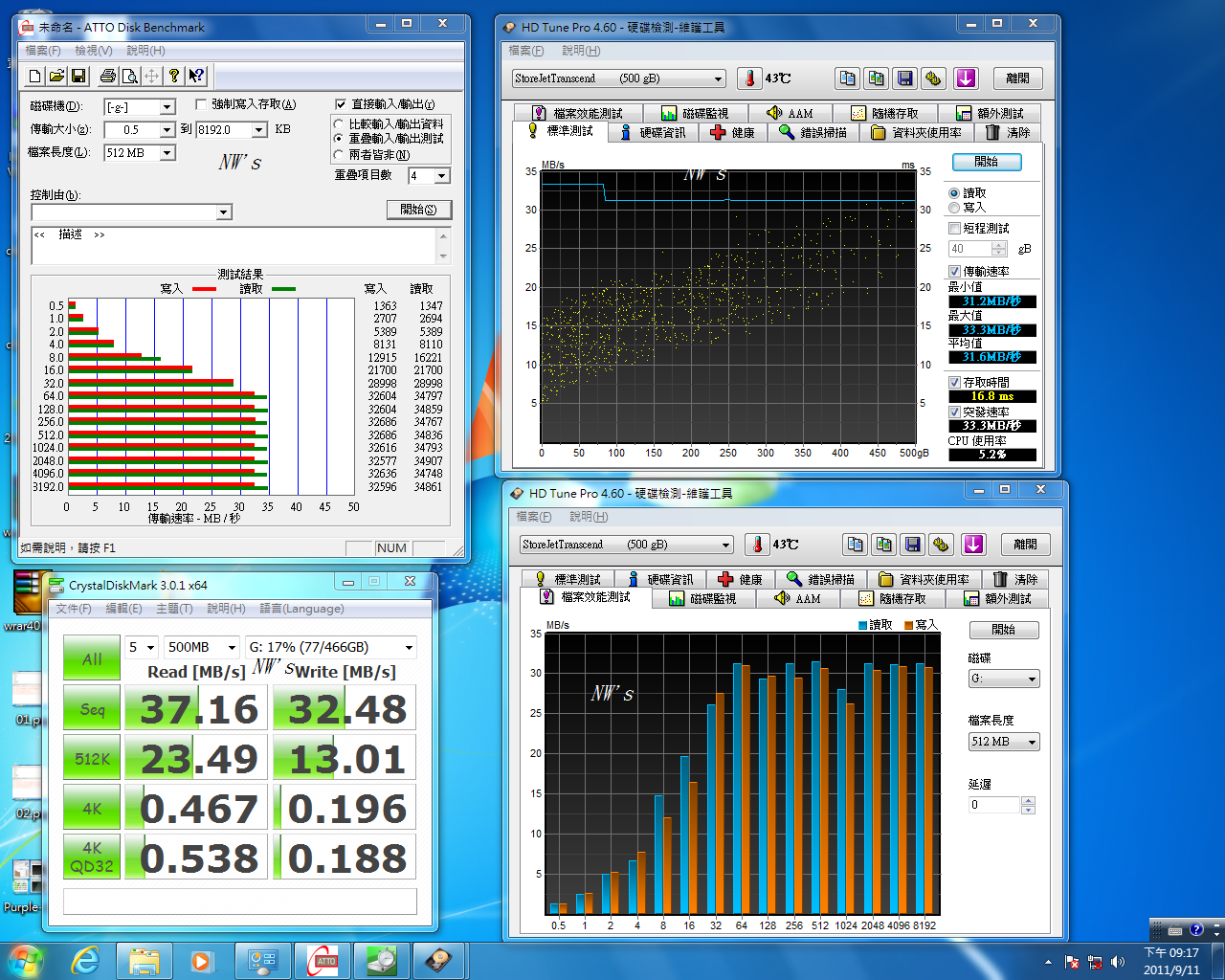
Task: Select the 比較輸入/輸出資料 radio option
Action: [339, 124]
